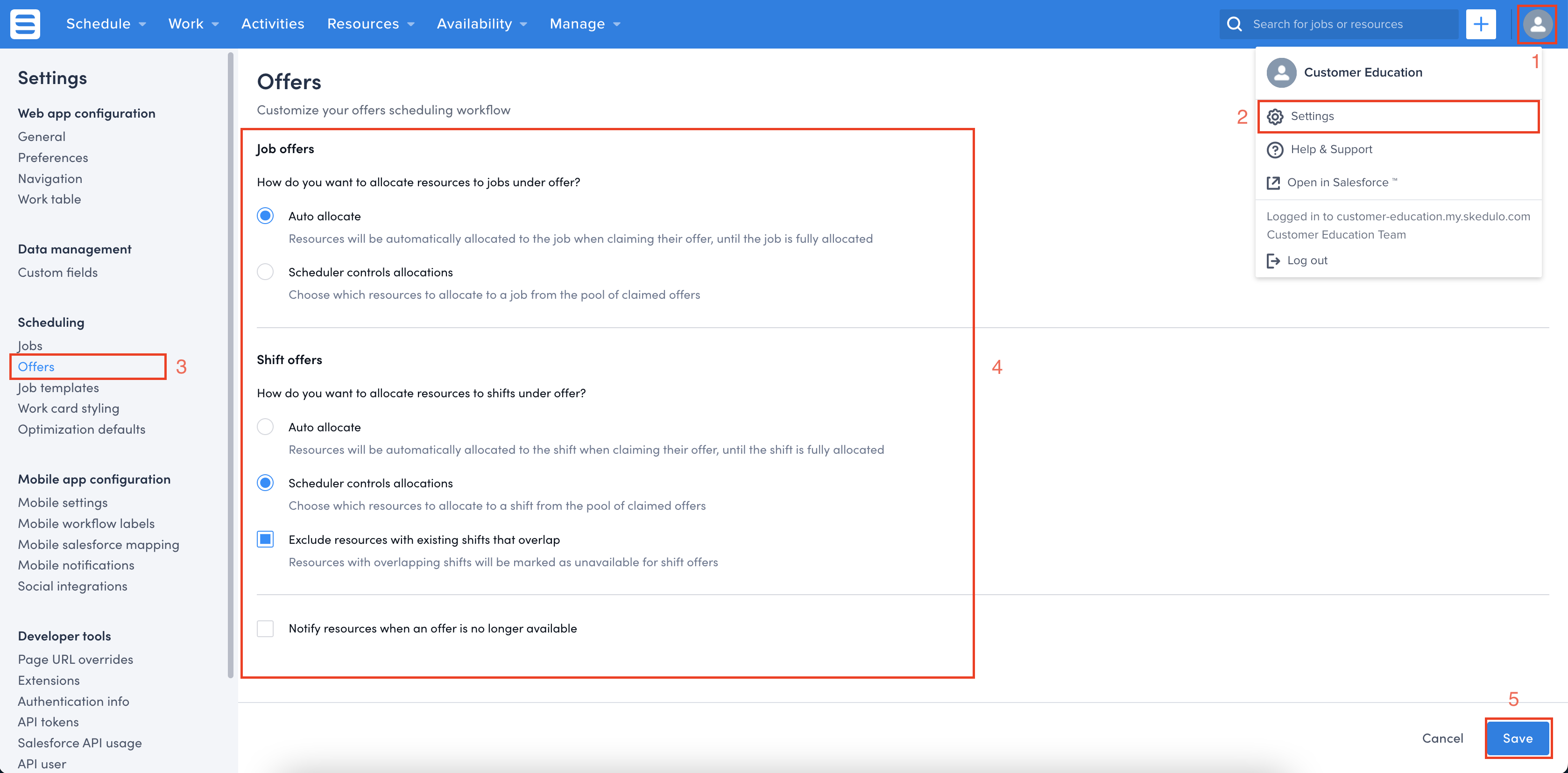This screenshot has width=1568, height=773.
Task: Expand the Resources dropdown menu
Action: click(370, 24)
